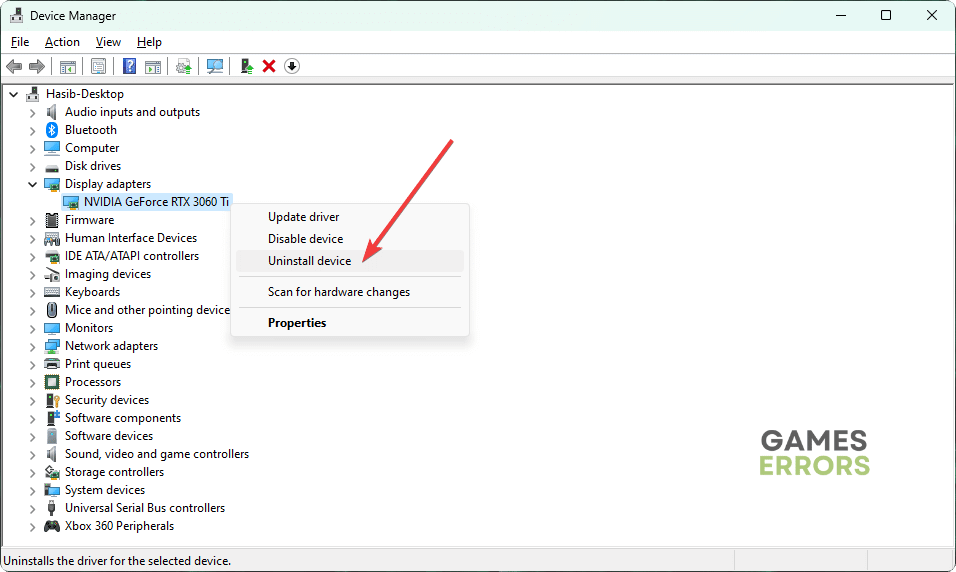
Task: Click the monitor-magnifier Scan for hardware changes icon
Action: click(215, 66)
